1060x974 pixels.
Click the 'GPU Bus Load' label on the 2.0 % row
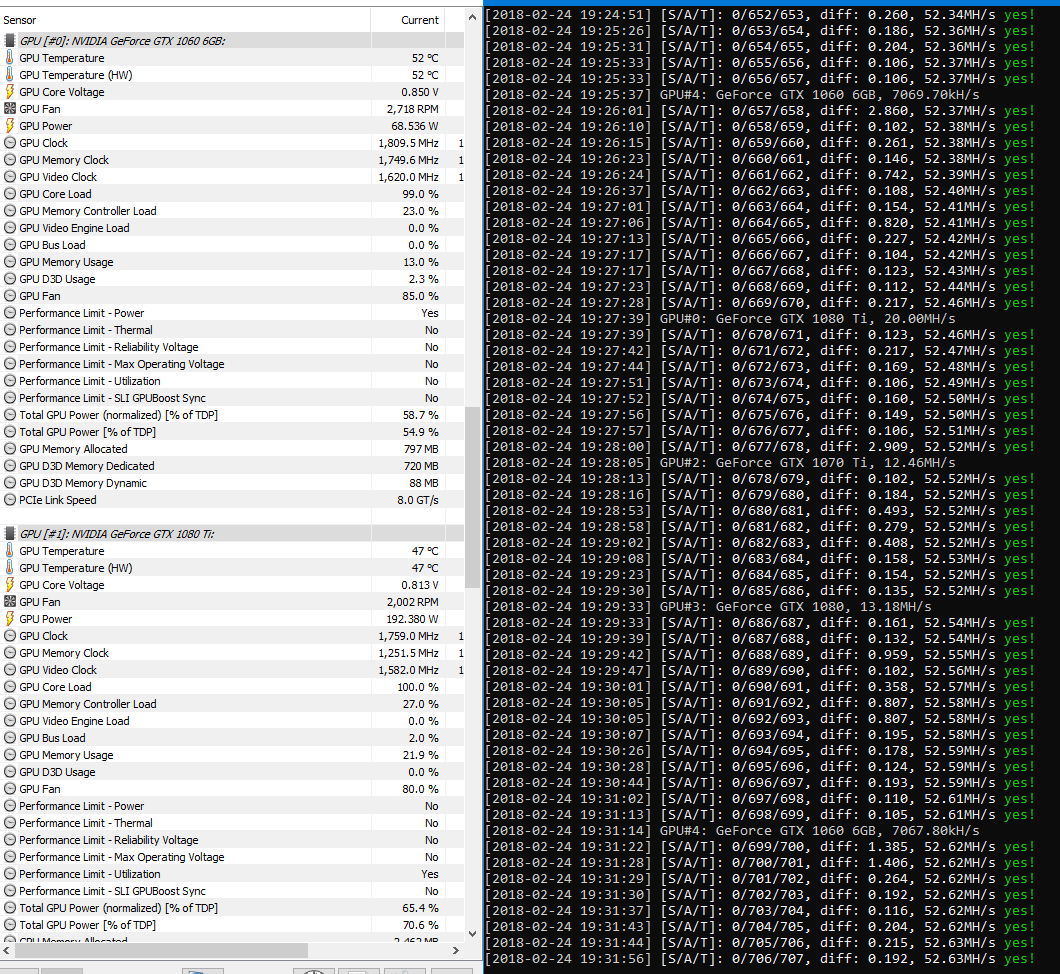click(x=52, y=738)
